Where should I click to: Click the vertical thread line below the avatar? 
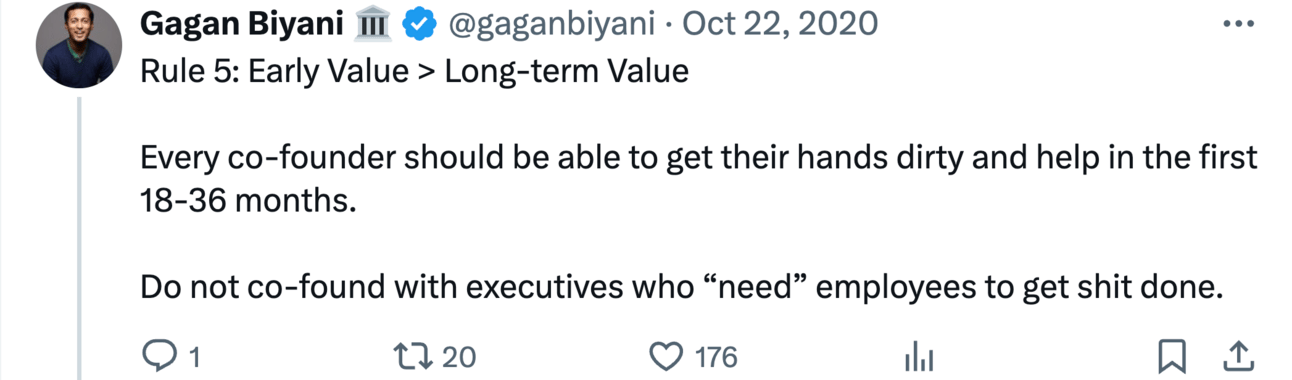pos(79,238)
